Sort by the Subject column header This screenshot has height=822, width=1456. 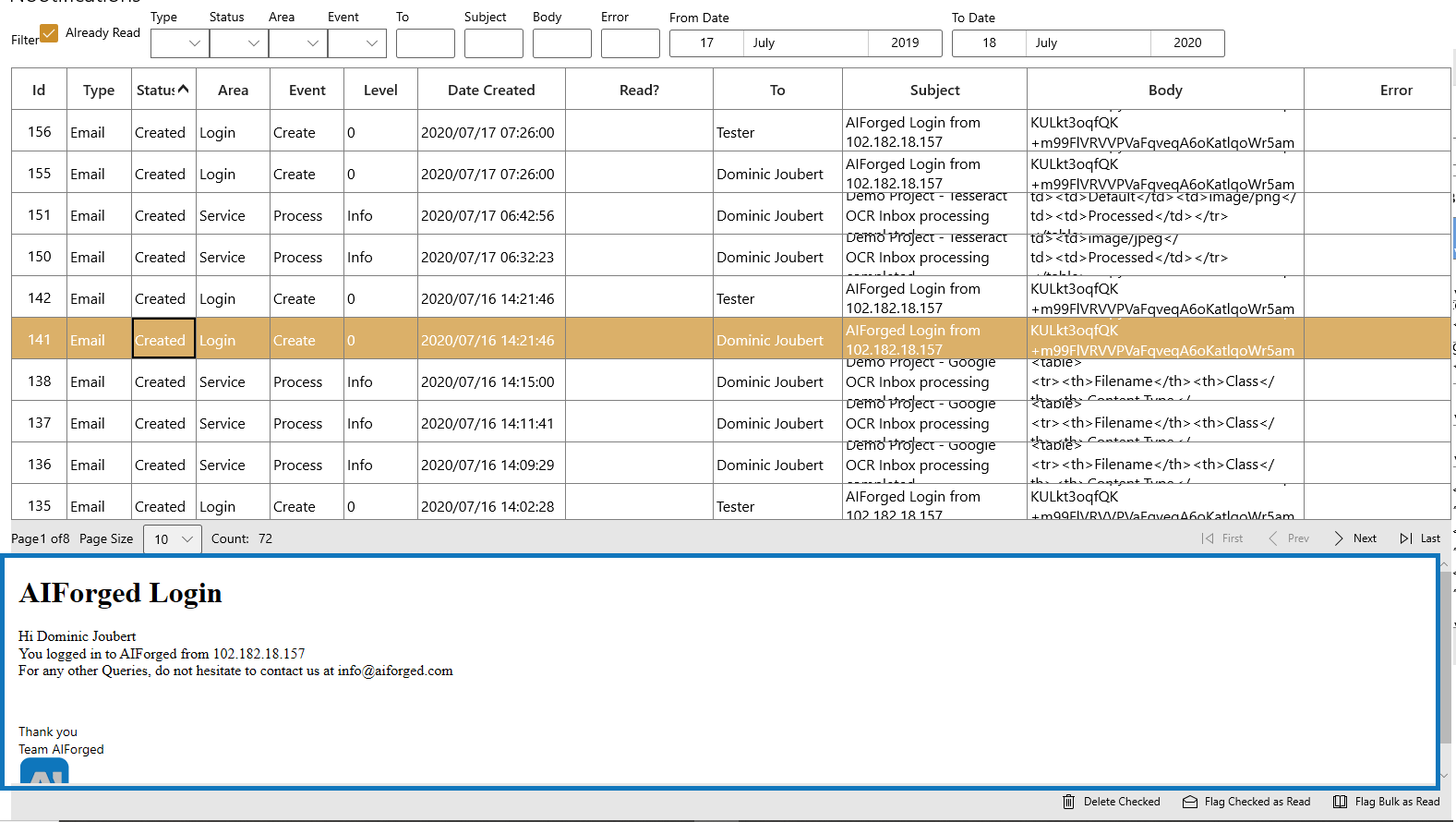(934, 90)
